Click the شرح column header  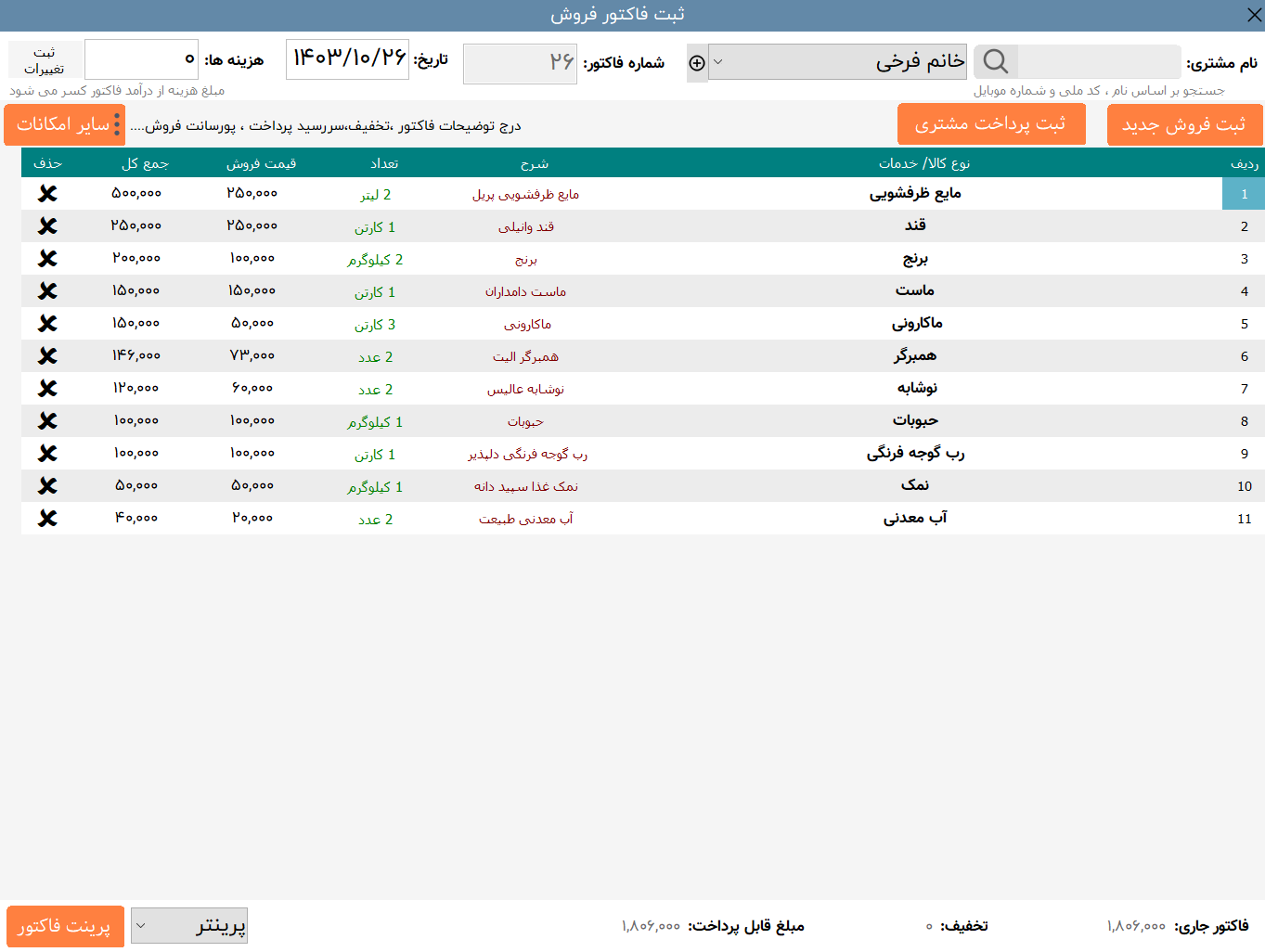coord(535,163)
